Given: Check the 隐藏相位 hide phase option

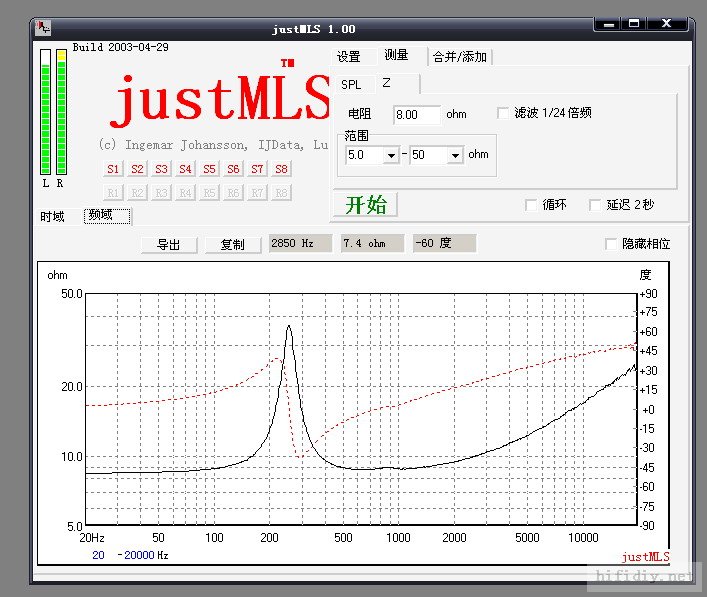Looking at the screenshot, I should pyautogui.click(x=611, y=244).
